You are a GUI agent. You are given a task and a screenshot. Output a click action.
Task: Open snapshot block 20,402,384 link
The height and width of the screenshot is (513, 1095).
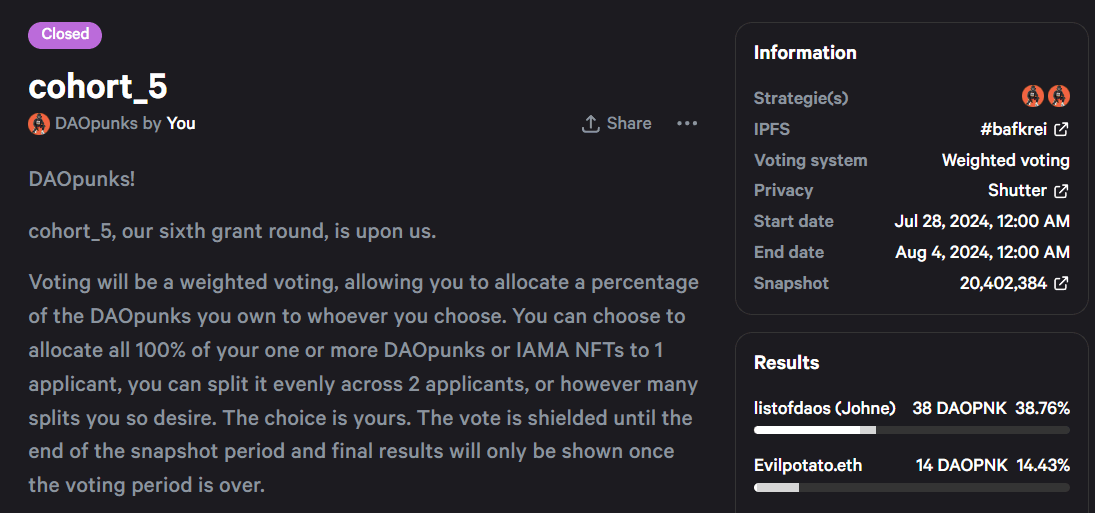pos(1004,283)
